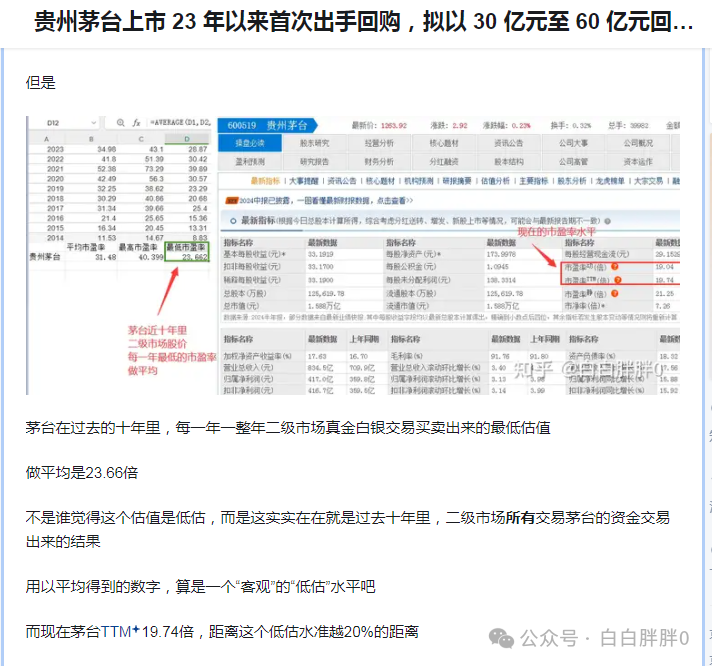Click the 大宗交易 link

click(x=648, y=181)
